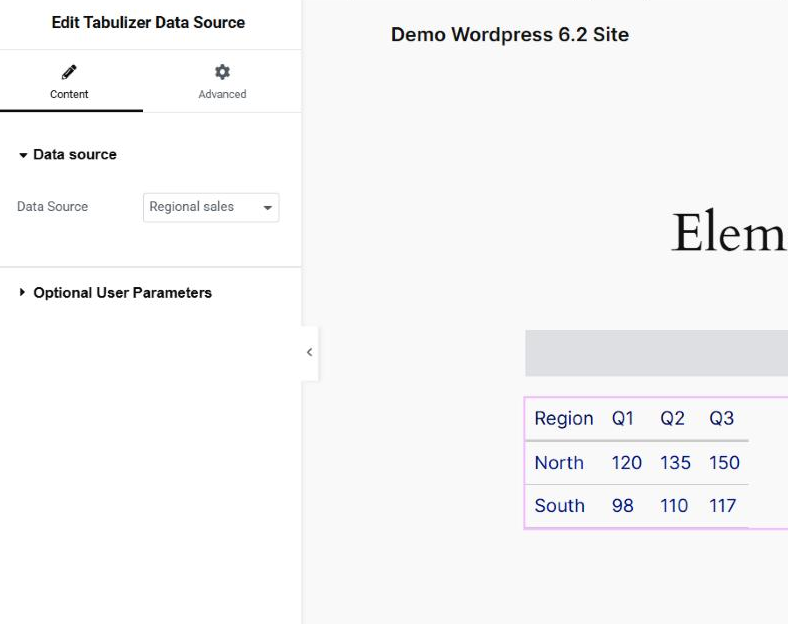Select the Region table header
The image size is (788, 624).
(x=564, y=418)
